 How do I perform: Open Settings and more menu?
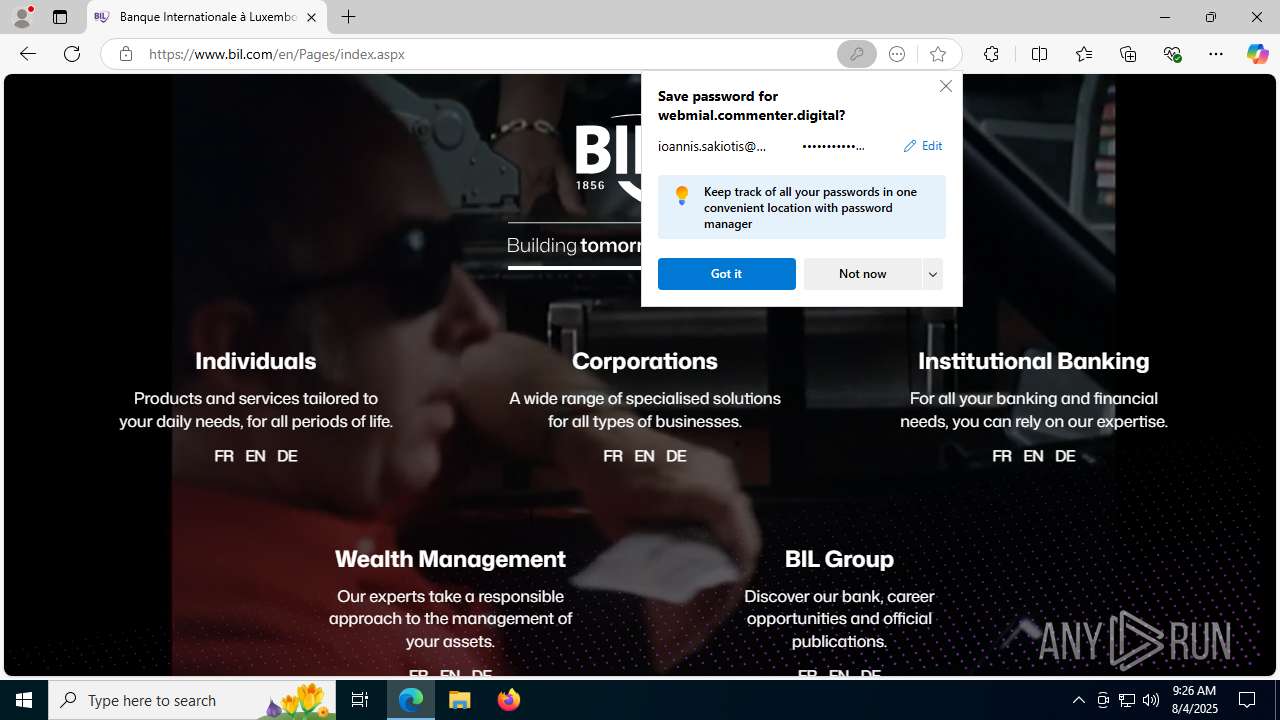coord(1215,54)
